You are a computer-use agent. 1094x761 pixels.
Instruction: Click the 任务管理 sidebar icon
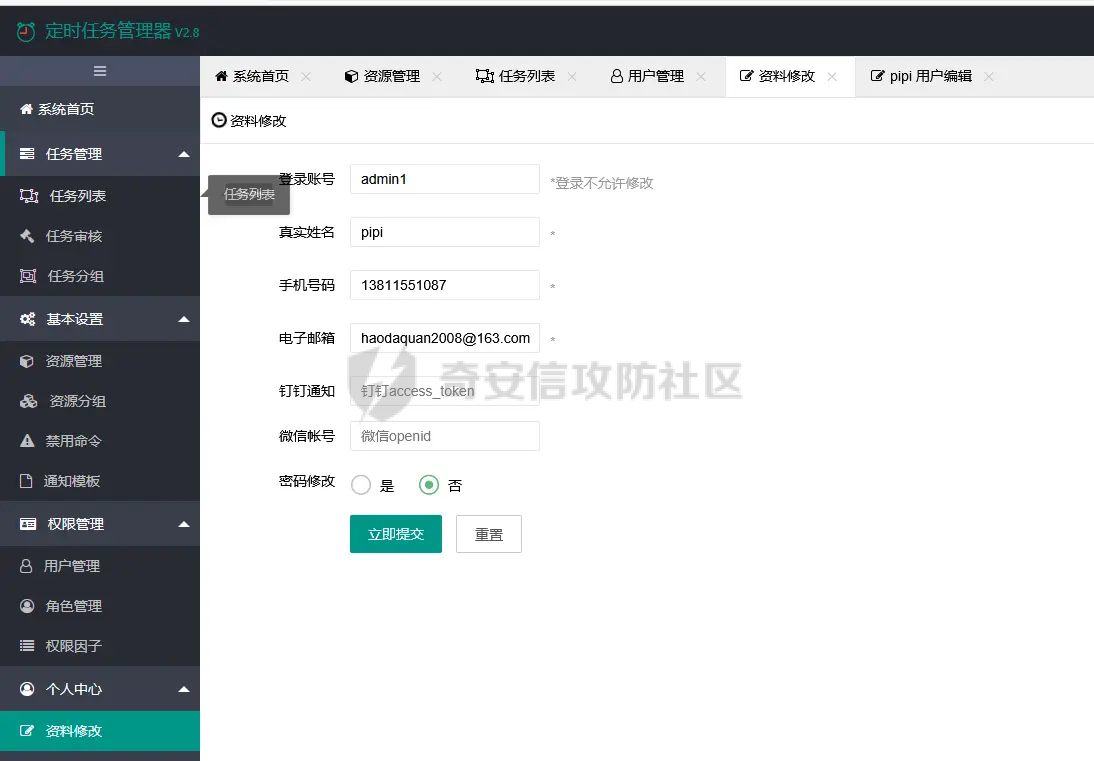(x=27, y=153)
